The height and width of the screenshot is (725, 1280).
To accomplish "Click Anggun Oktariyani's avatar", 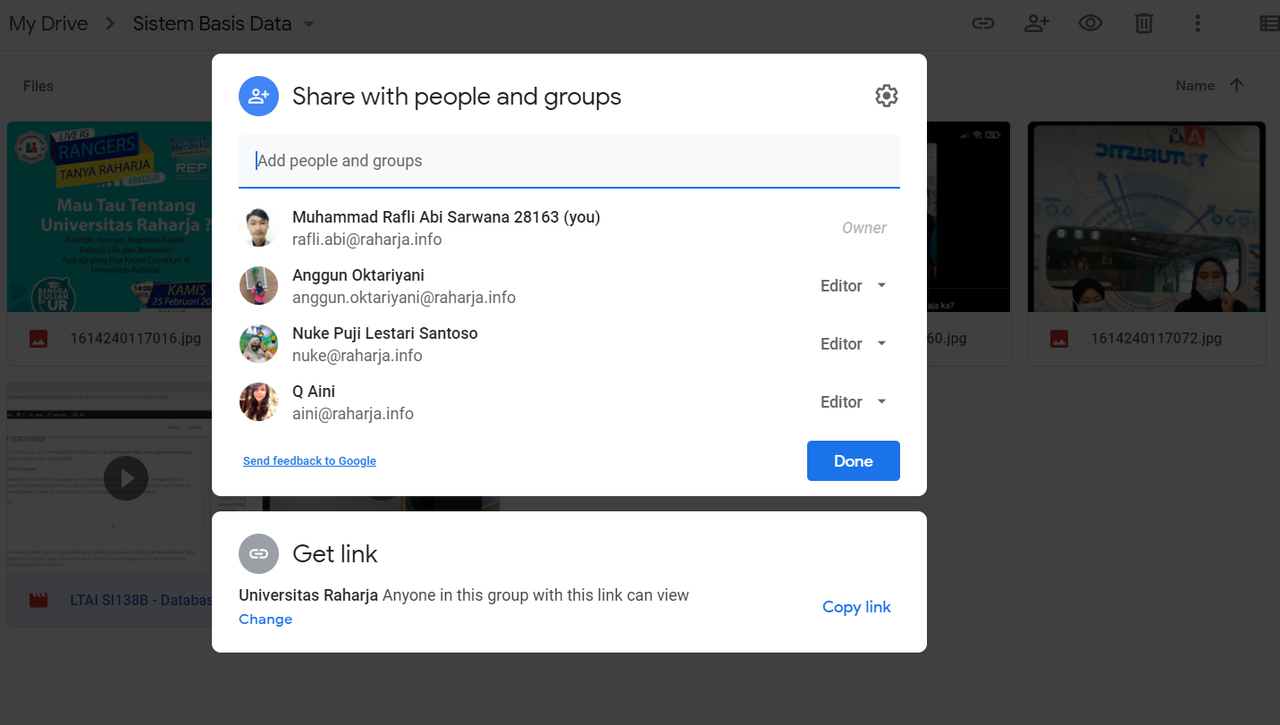I will click(258, 286).
